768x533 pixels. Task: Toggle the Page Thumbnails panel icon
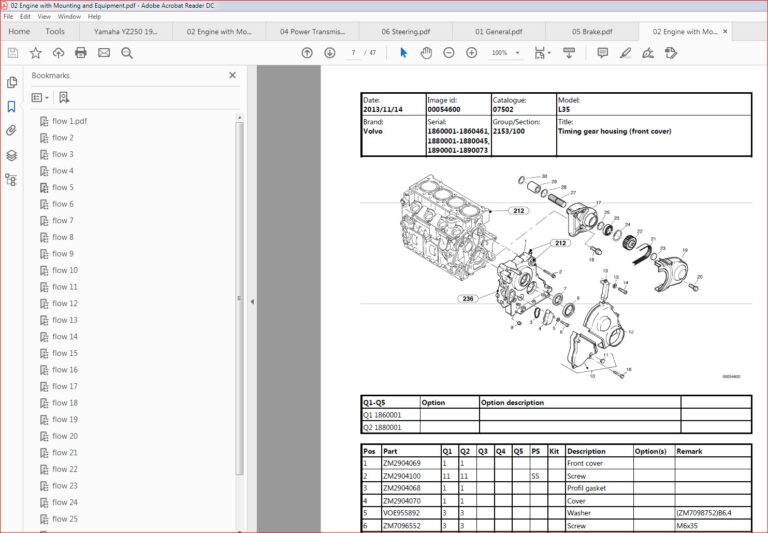pyautogui.click(x=11, y=82)
